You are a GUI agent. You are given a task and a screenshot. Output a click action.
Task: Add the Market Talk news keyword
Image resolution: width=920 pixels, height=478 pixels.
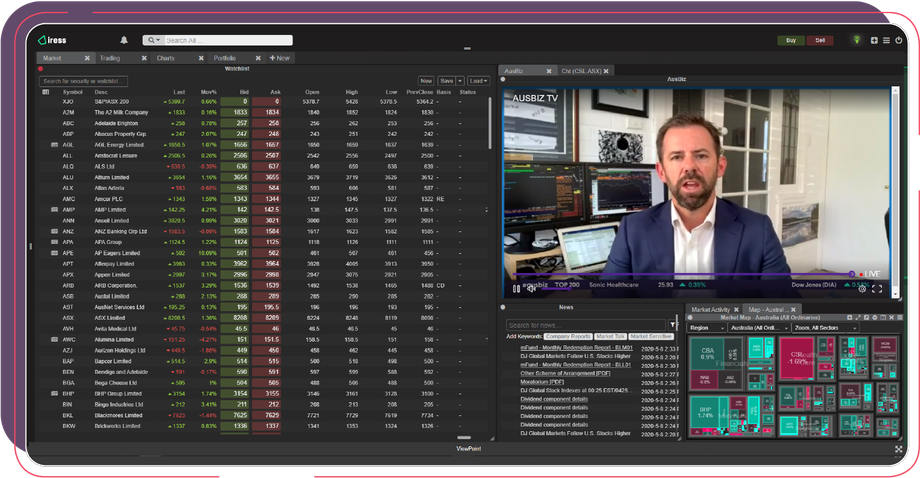[x=610, y=337]
